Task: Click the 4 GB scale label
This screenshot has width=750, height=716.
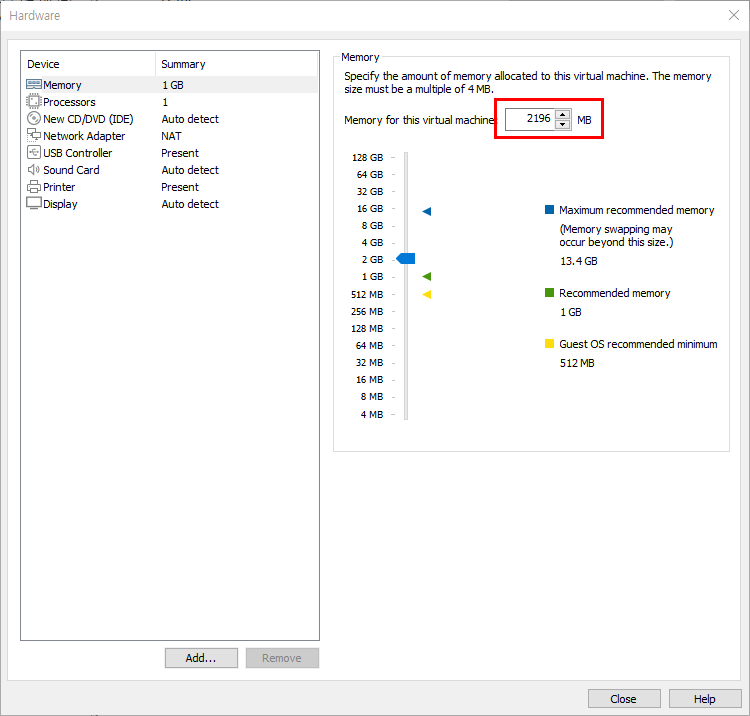Action: [x=372, y=242]
